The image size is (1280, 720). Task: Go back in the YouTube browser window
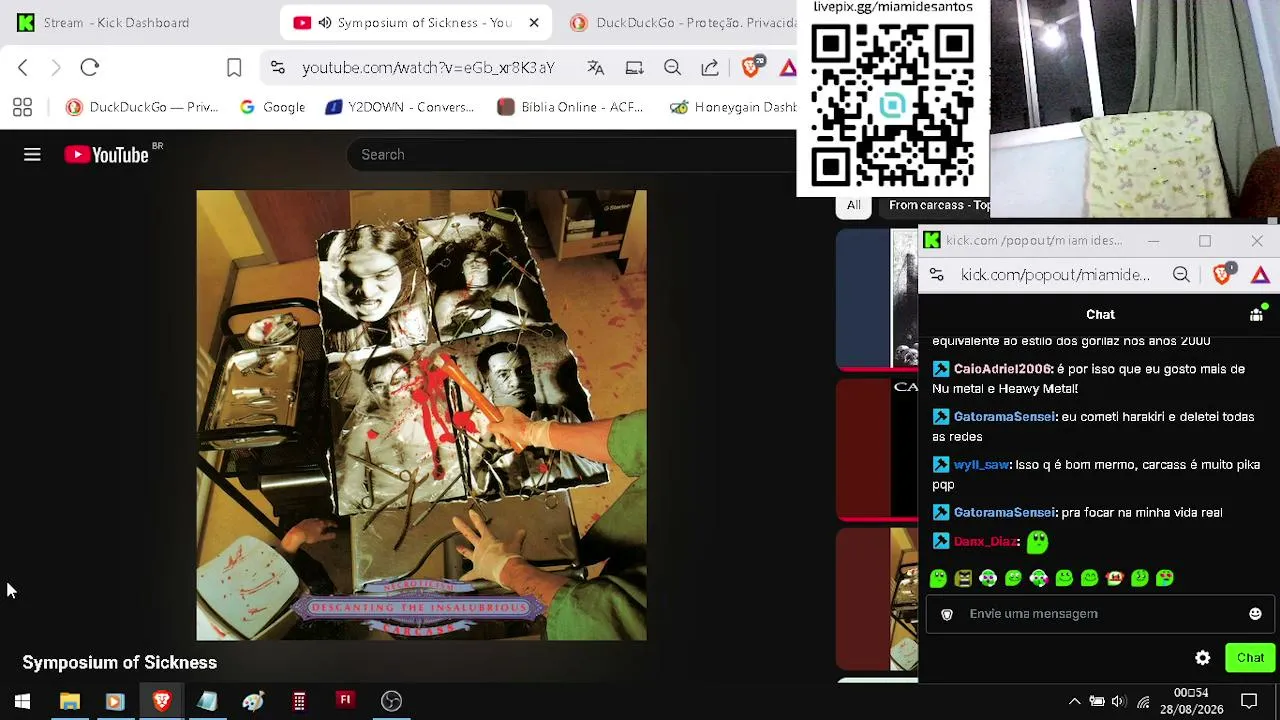pyautogui.click(x=23, y=68)
